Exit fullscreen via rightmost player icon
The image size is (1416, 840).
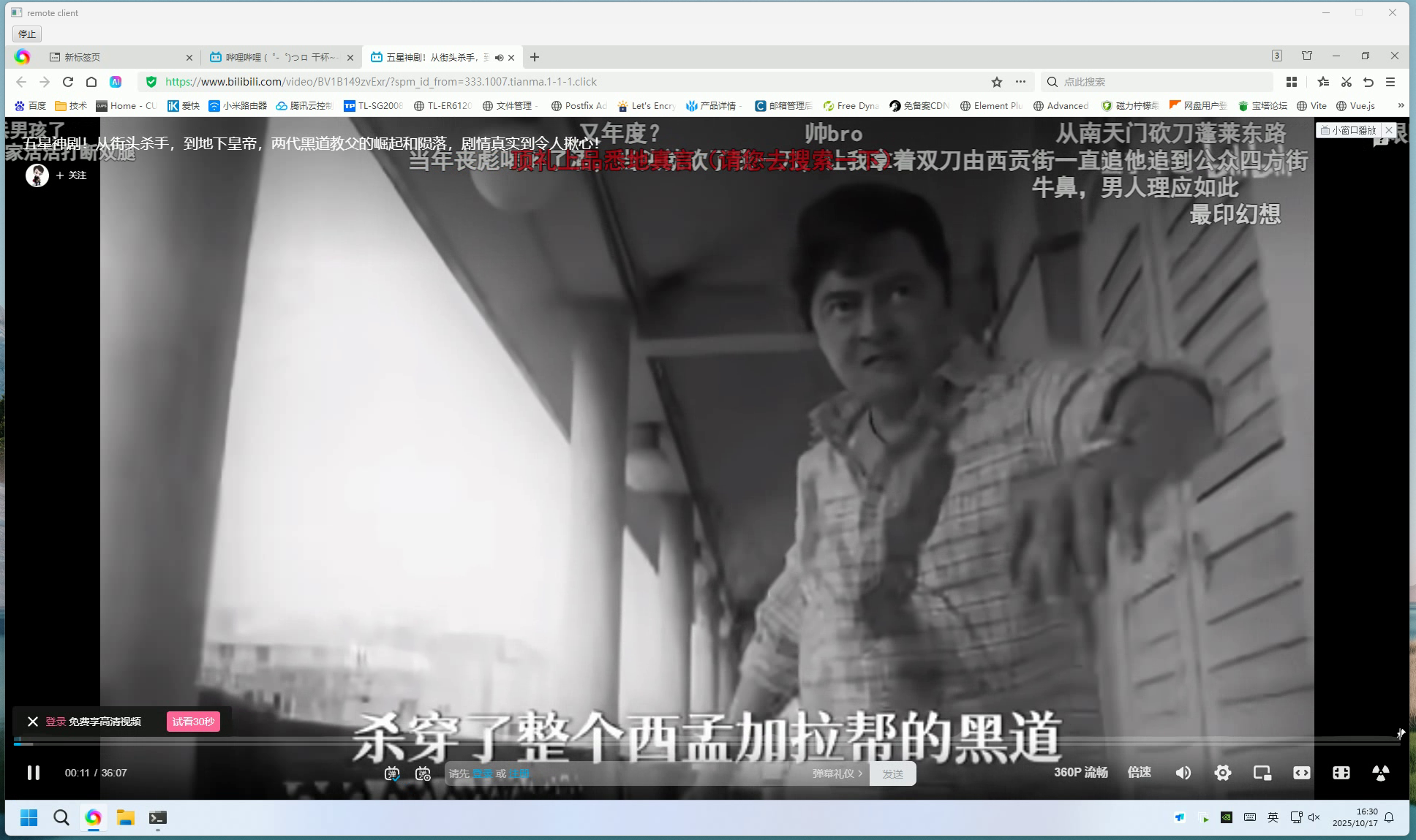1380,773
